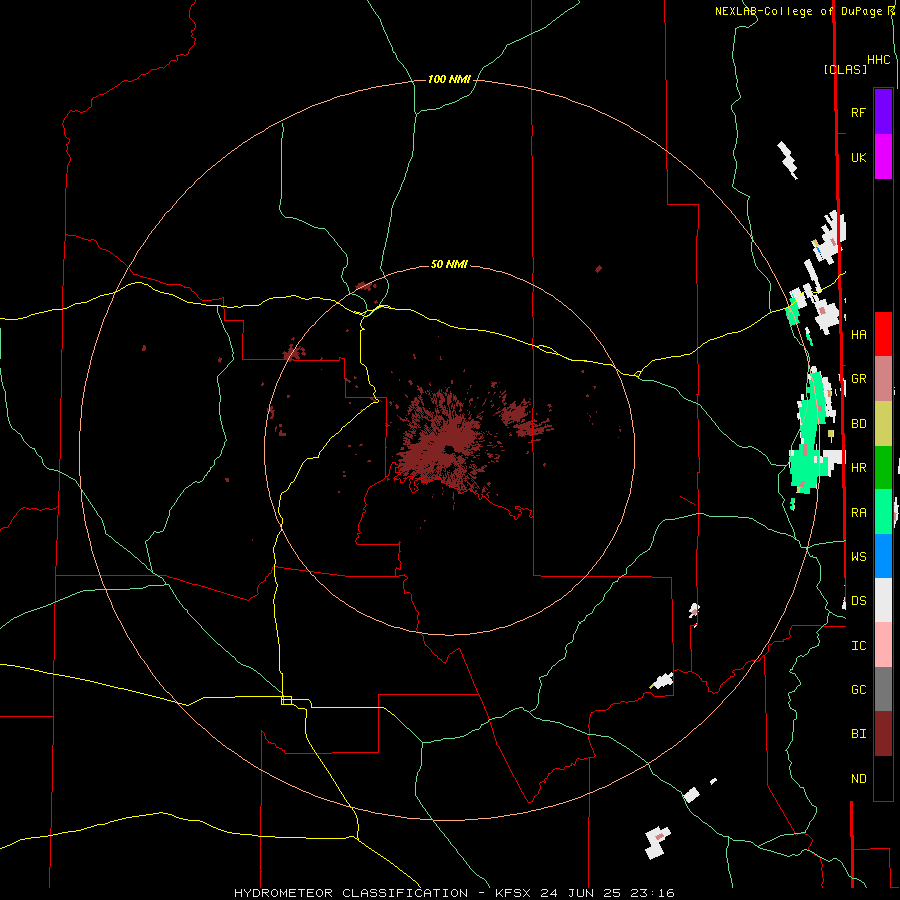The image size is (900, 900).
Task: Click the "24 JUN 25" date text
Action: (x=581, y=893)
